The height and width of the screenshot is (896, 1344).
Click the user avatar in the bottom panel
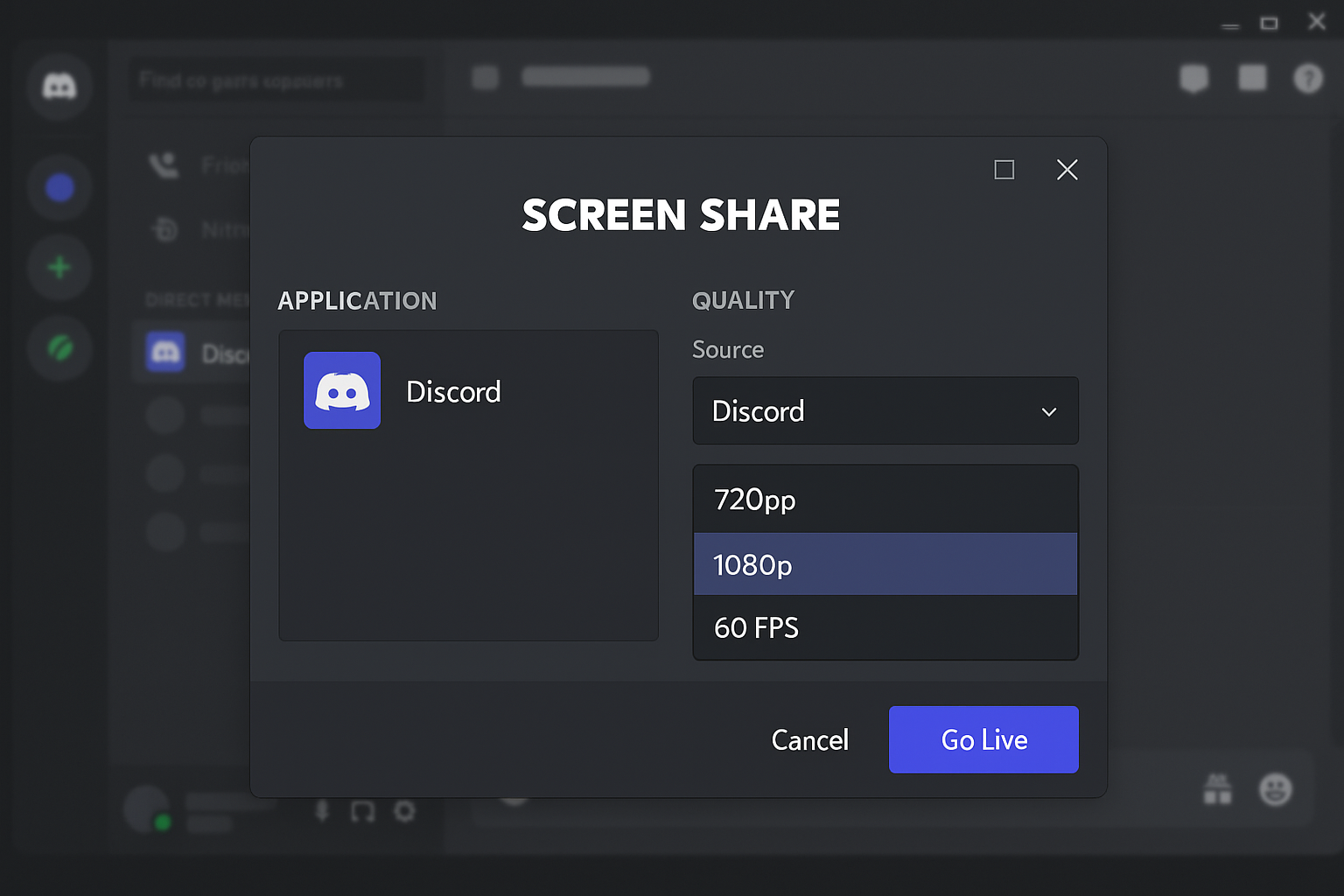tap(146, 808)
